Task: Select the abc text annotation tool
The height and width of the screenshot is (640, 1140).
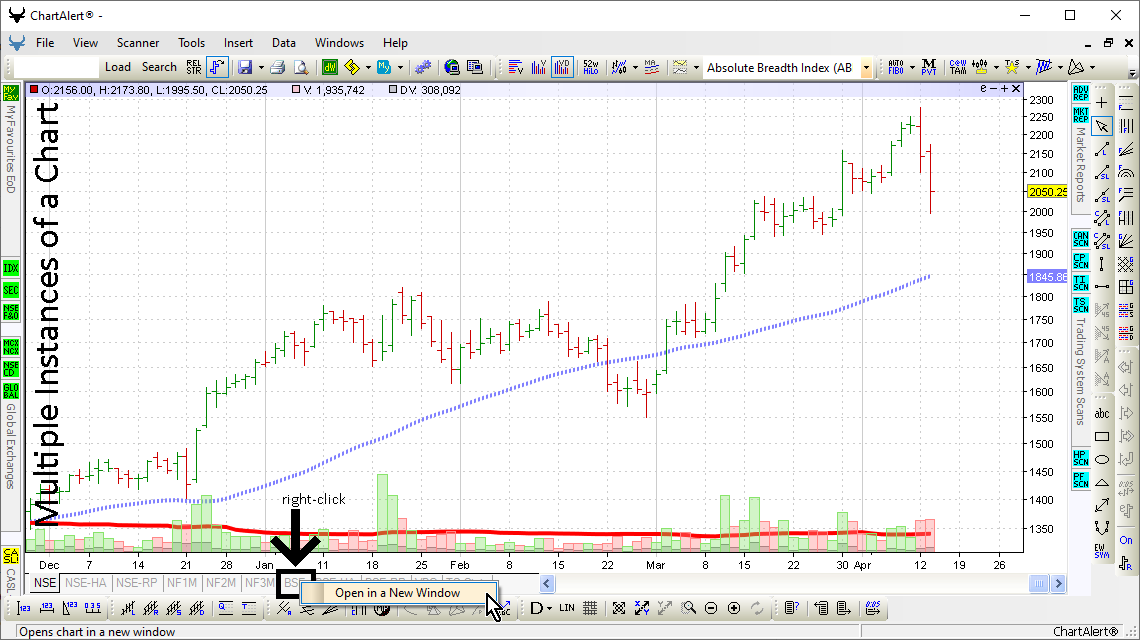Action: coord(1102,414)
